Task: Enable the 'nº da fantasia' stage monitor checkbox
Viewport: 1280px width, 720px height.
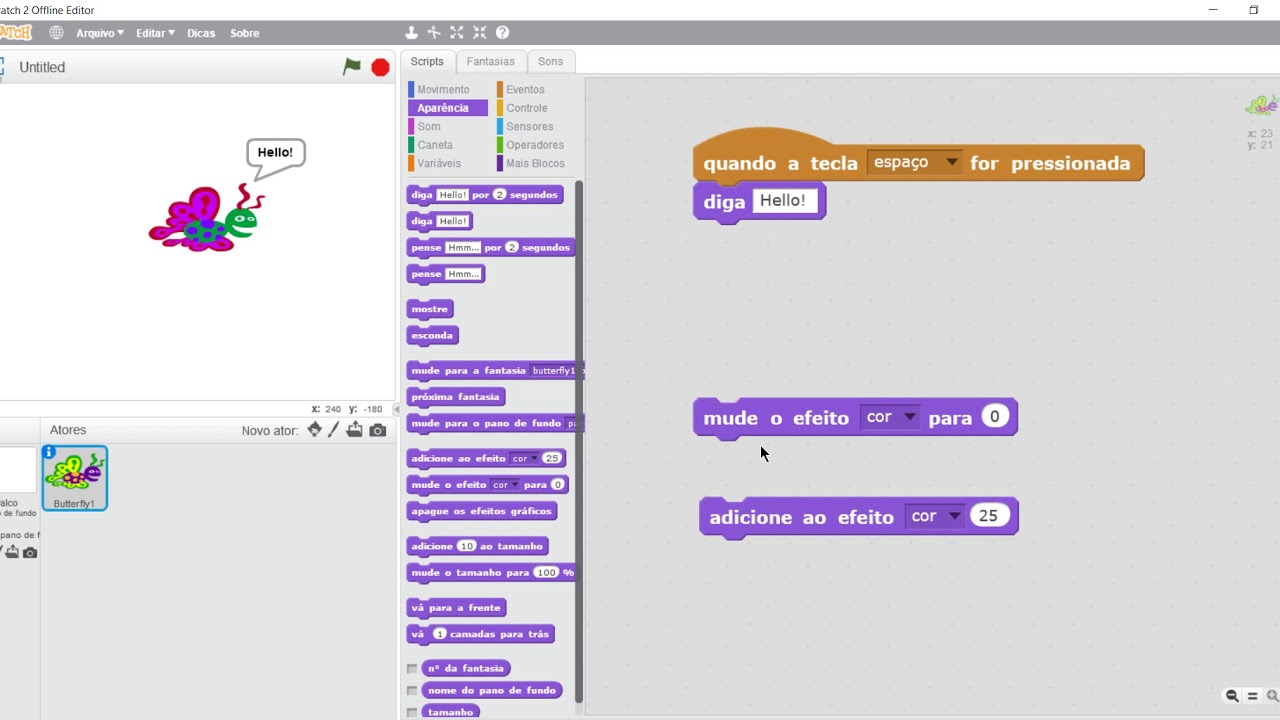Action: 412,668
